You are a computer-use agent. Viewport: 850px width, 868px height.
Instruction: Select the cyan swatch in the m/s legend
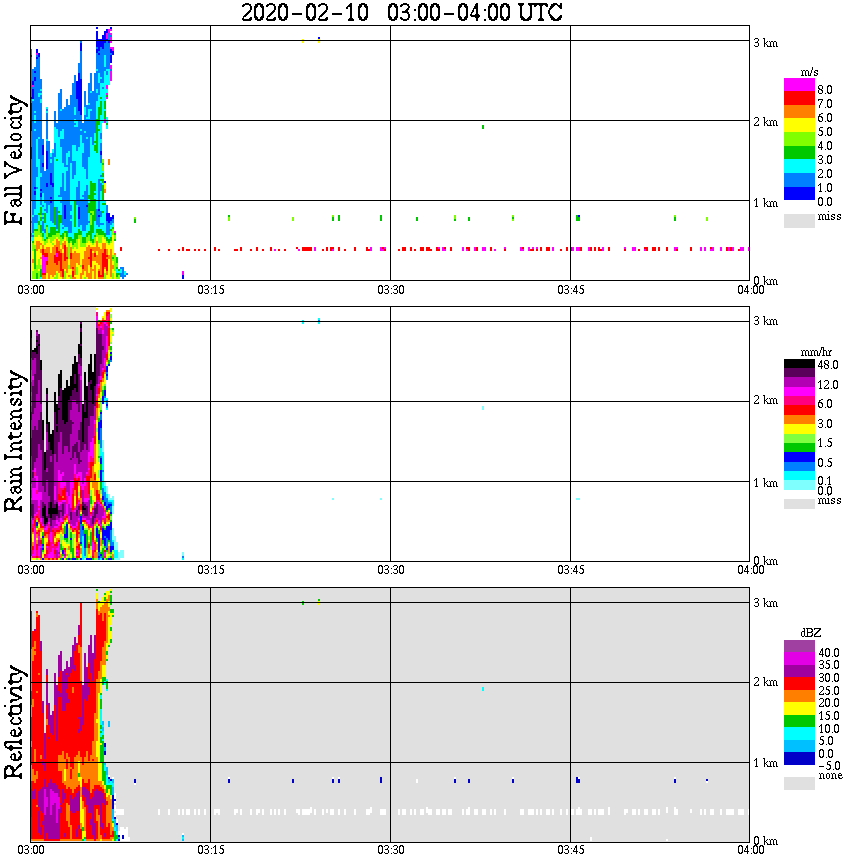click(x=799, y=166)
